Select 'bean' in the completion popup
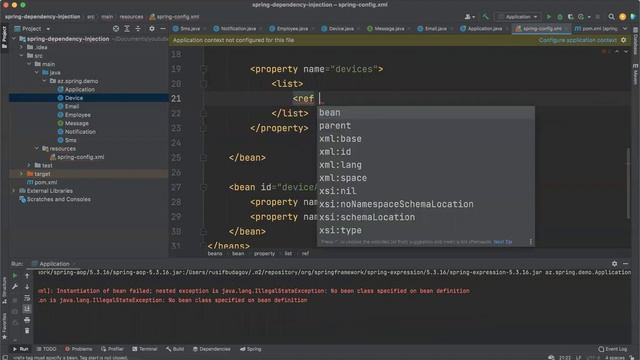640x360 pixels. pyautogui.click(x=426, y=113)
